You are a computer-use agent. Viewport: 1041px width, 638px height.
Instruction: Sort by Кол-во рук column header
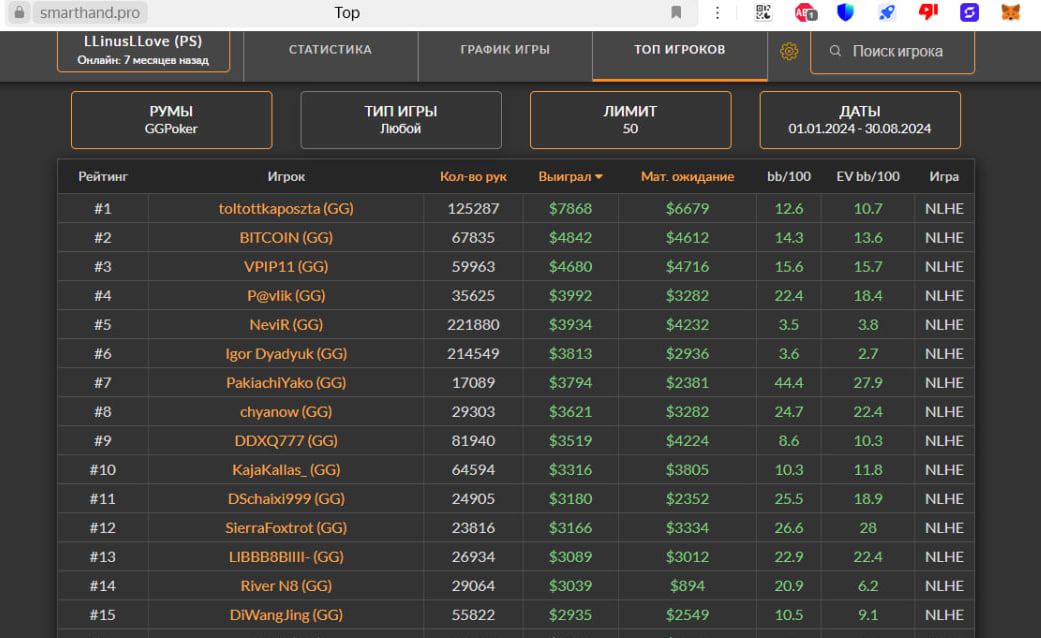pyautogui.click(x=473, y=177)
